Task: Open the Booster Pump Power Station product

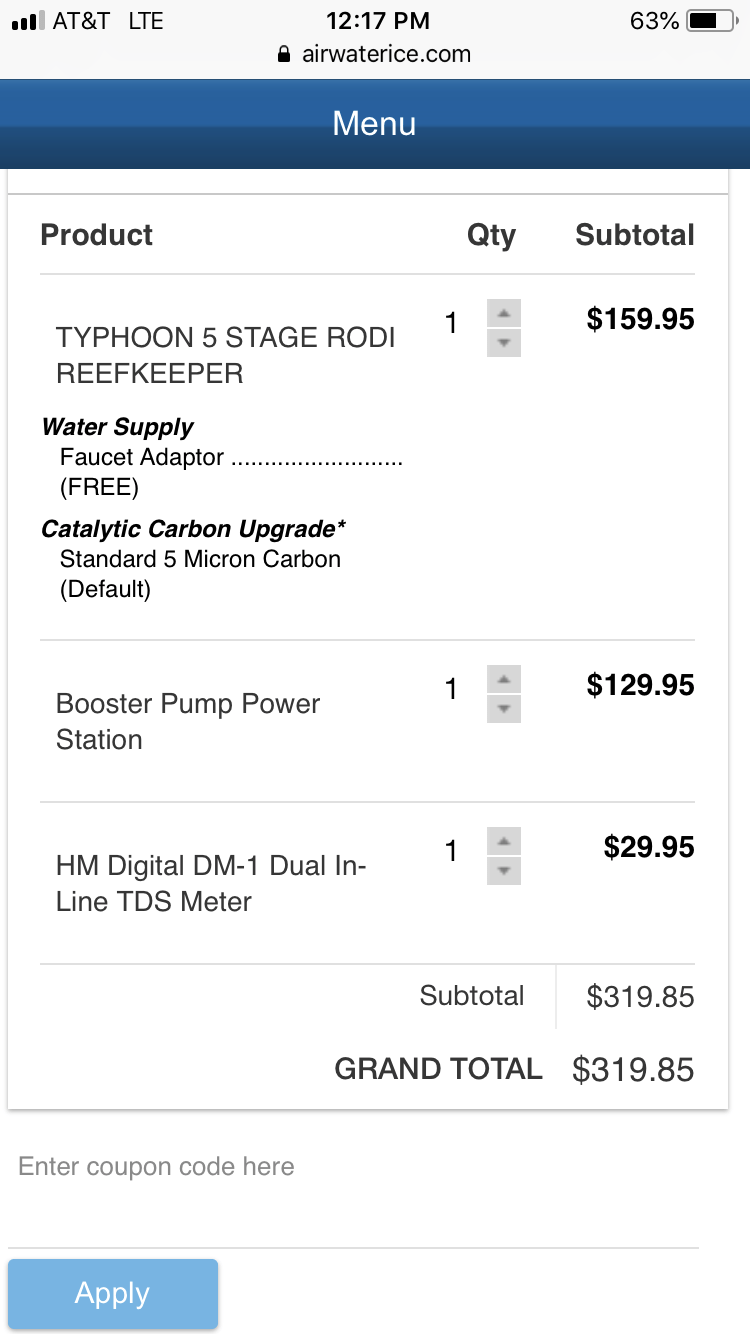Action: [x=188, y=721]
